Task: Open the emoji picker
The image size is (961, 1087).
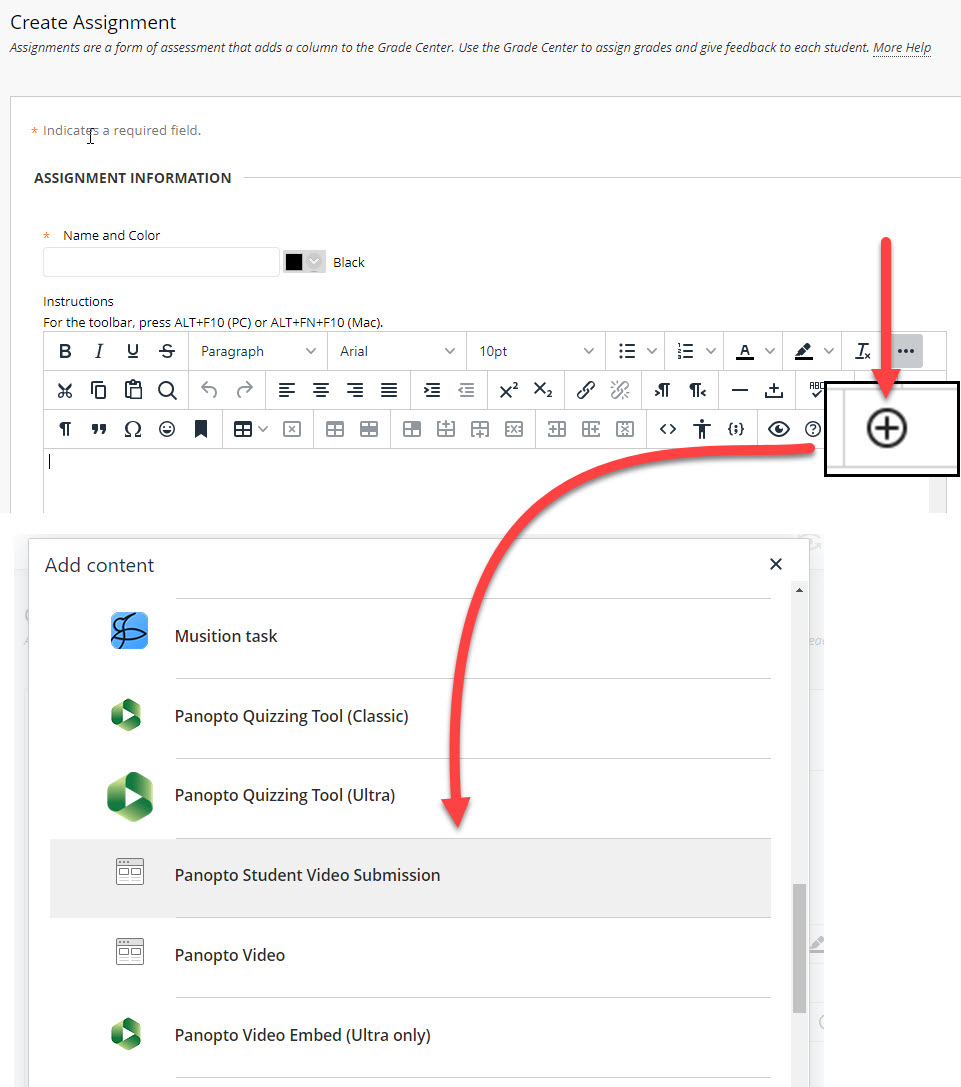Action: [x=167, y=429]
